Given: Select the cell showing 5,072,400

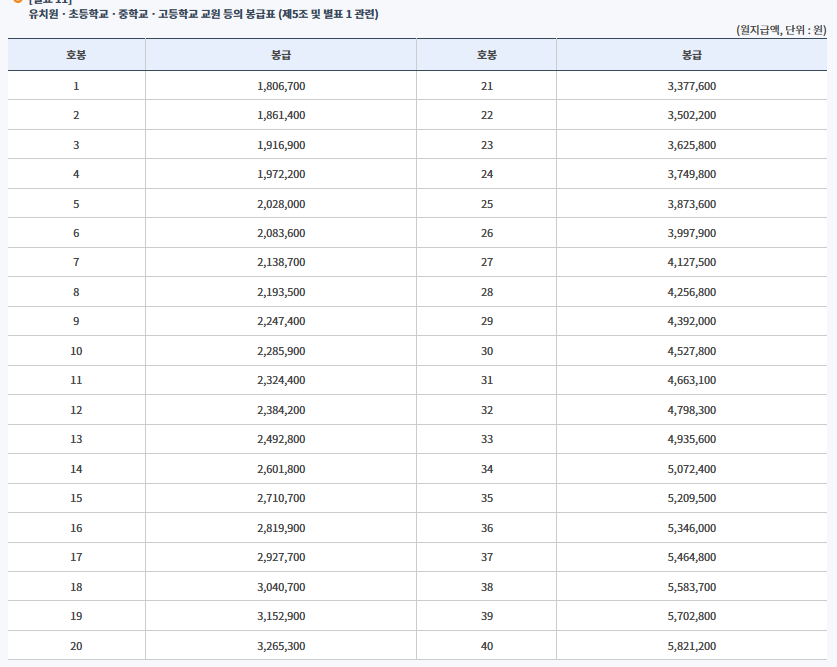Looking at the screenshot, I should pyautogui.click(x=691, y=469).
